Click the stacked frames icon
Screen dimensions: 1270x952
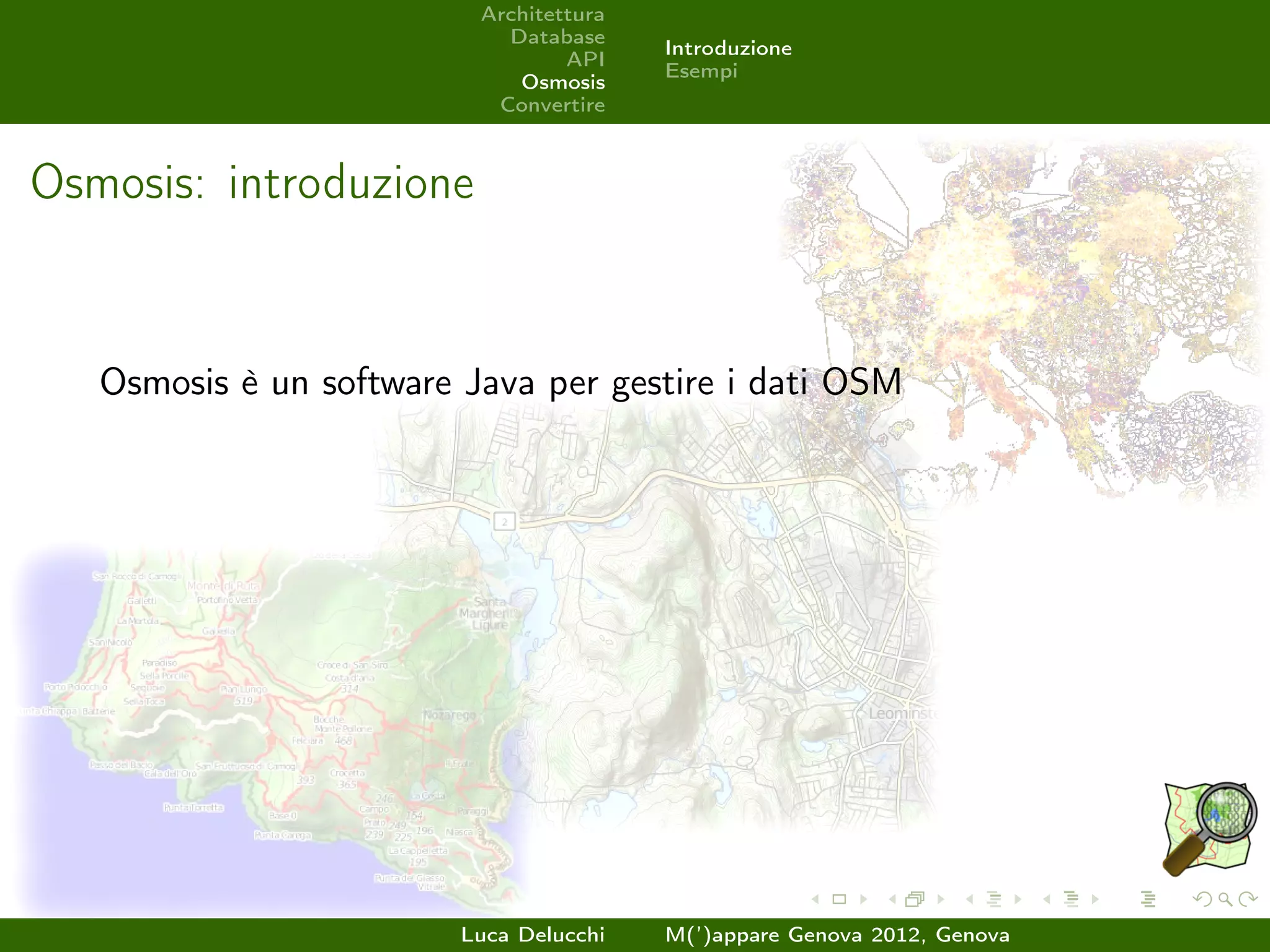[x=915, y=899]
